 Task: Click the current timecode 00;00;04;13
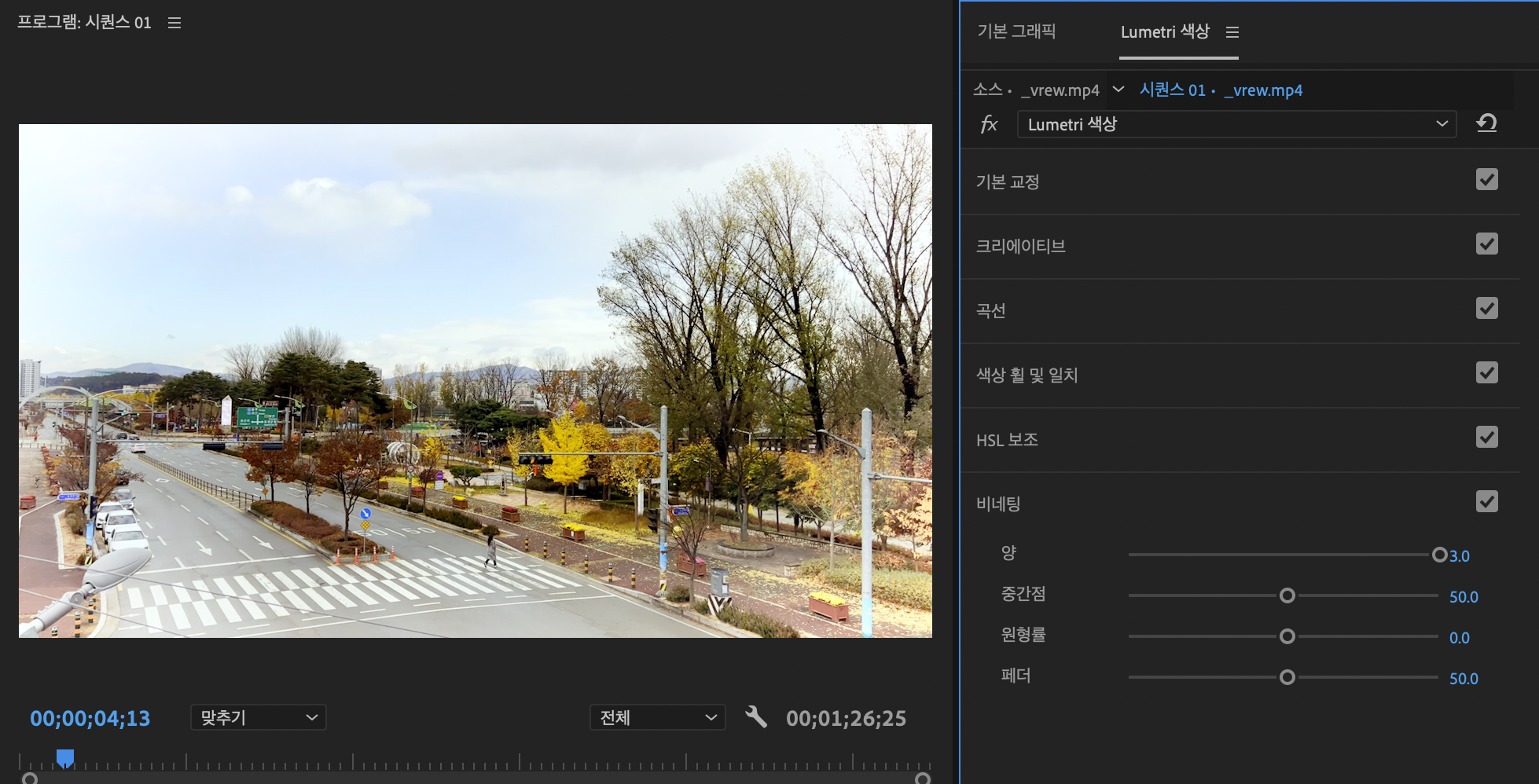(90, 718)
